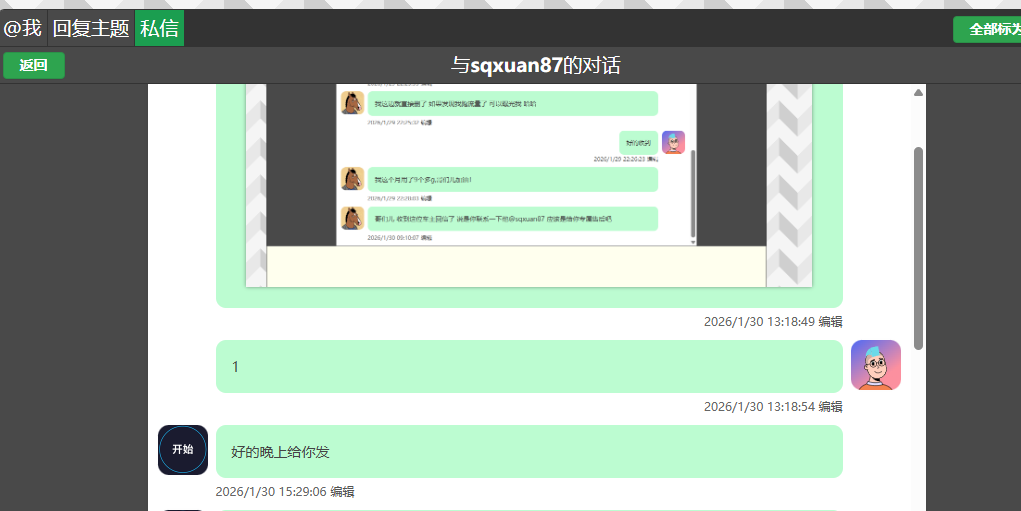
Task: Click the title 与sqxuan87的对话
Action: click(536, 65)
